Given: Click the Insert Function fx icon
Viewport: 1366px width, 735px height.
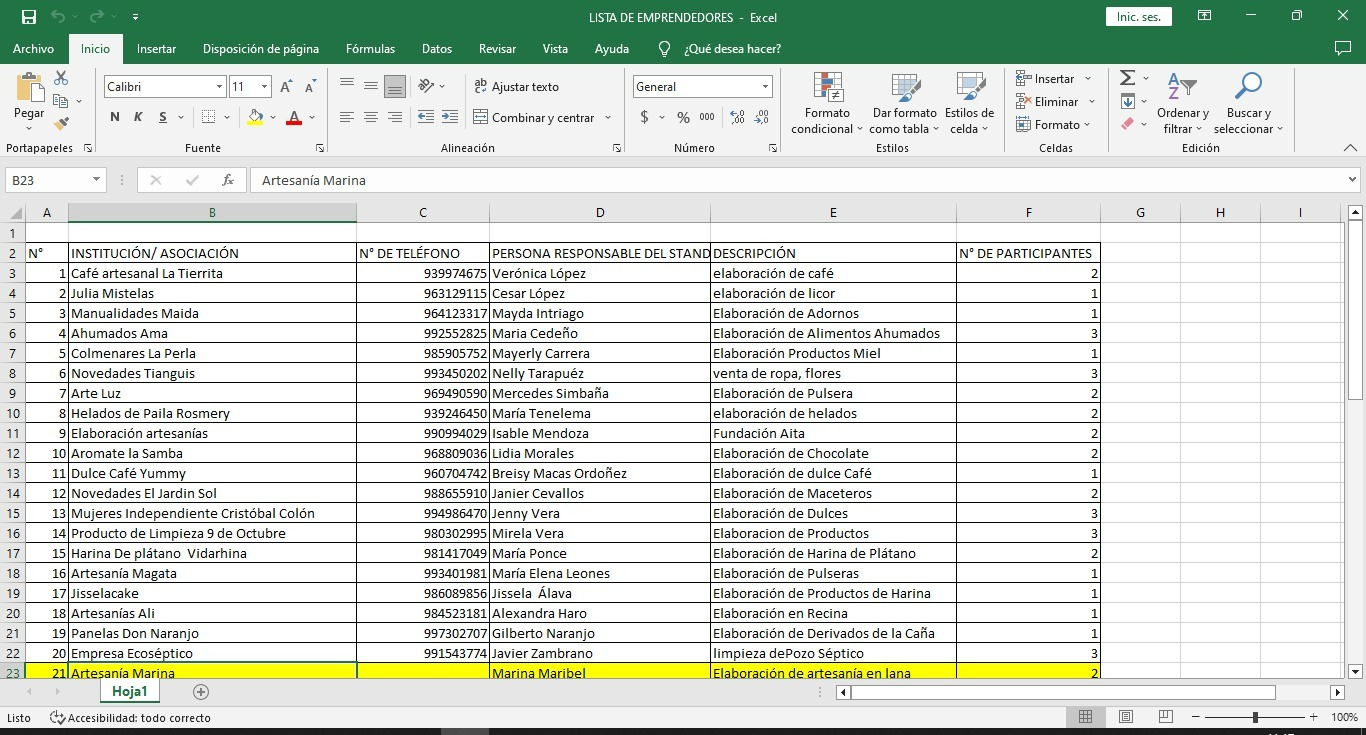Looking at the screenshot, I should click(228, 180).
